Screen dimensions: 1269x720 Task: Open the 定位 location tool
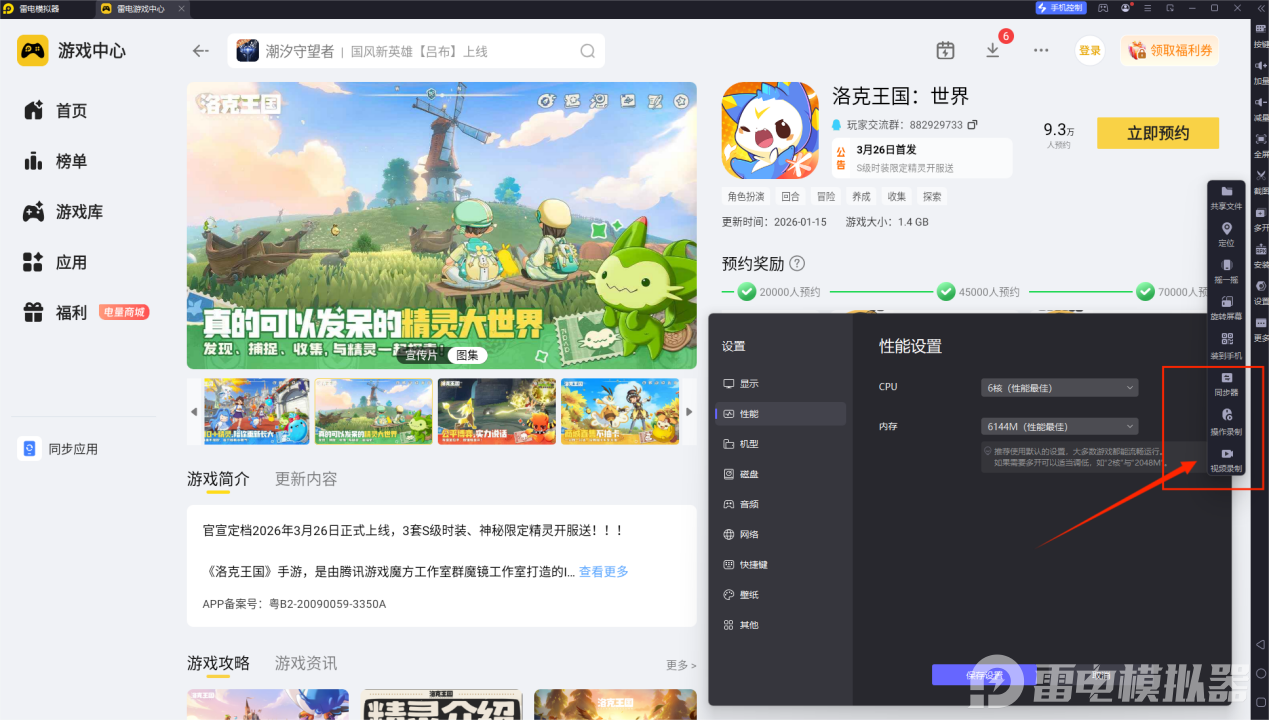point(1226,234)
